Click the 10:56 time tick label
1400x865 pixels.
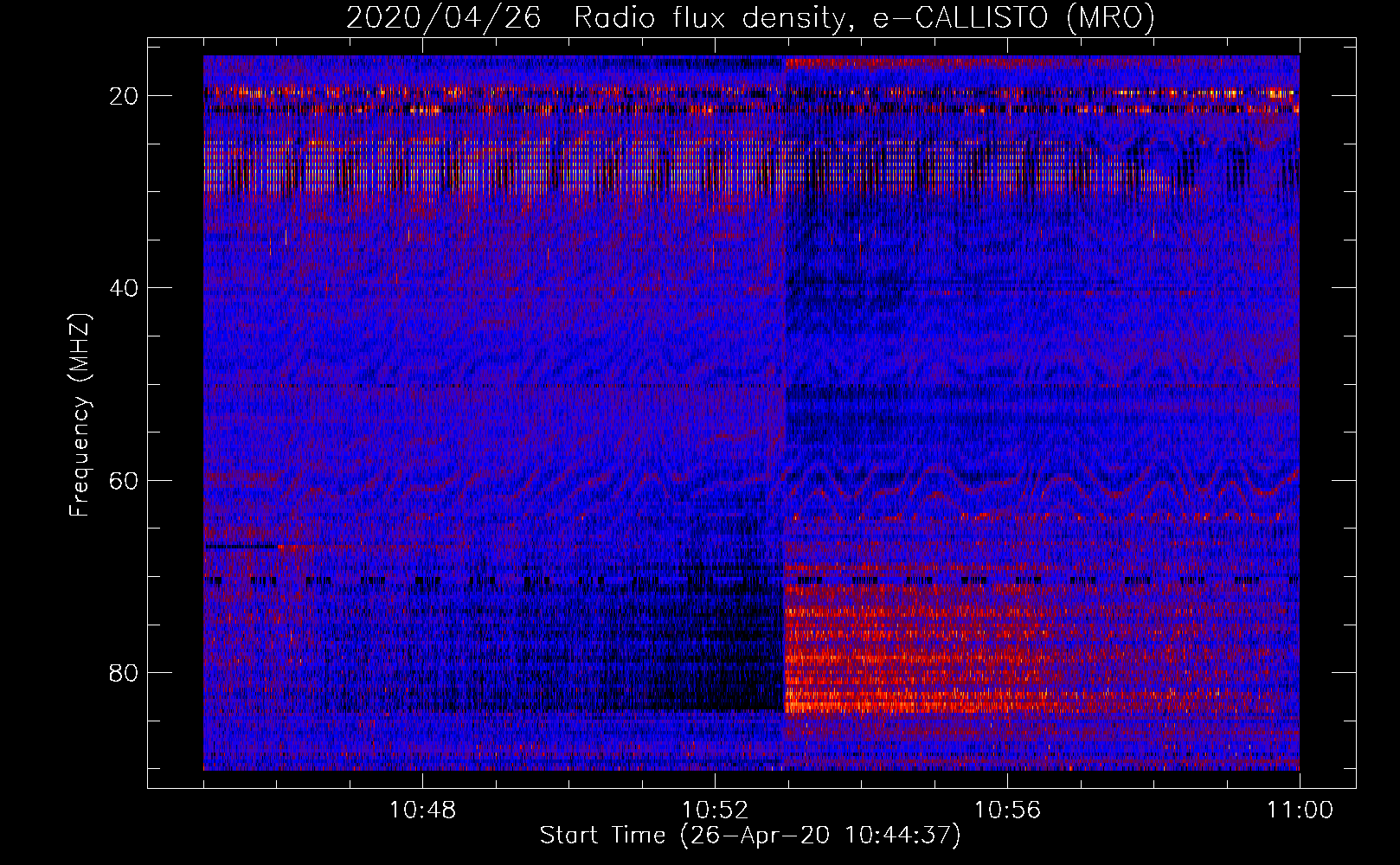[x=1007, y=811]
